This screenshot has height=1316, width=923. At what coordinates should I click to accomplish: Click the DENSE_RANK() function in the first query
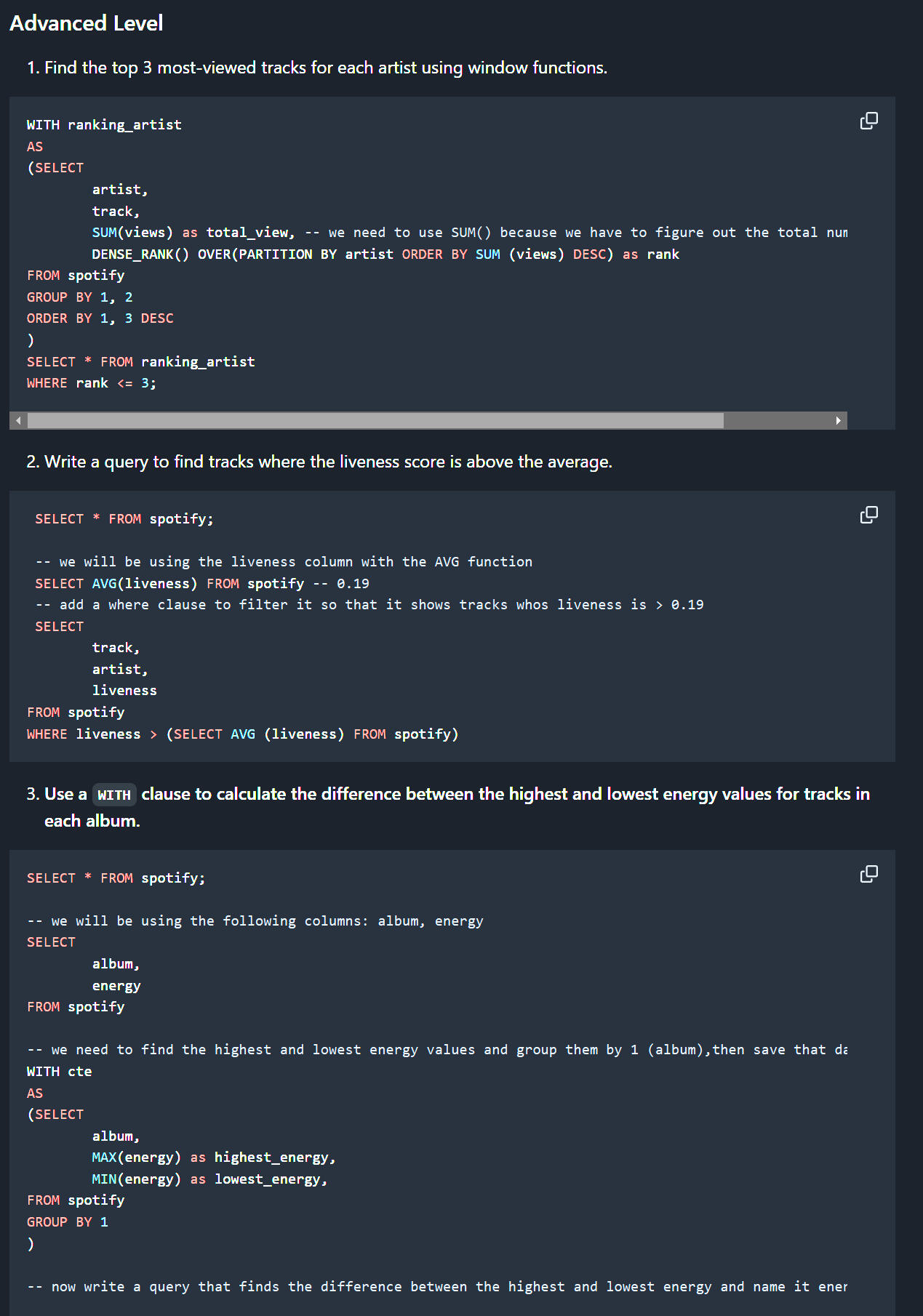tap(140, 254)
